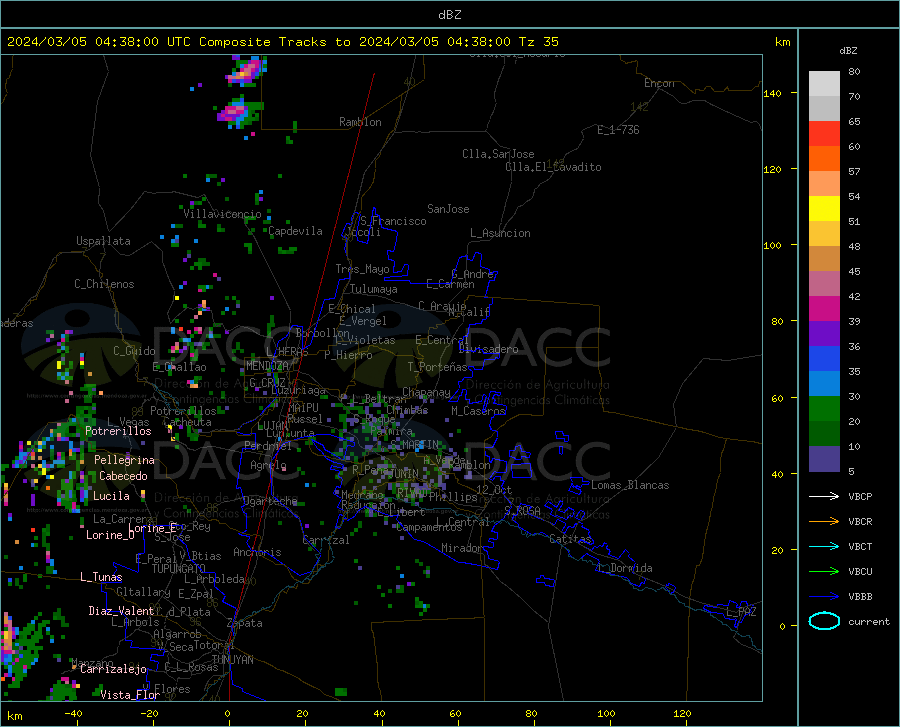This screenshot has height=727, width=900.
Task: Click the cyan 'current' ellipse symbol
Action: 824,621
